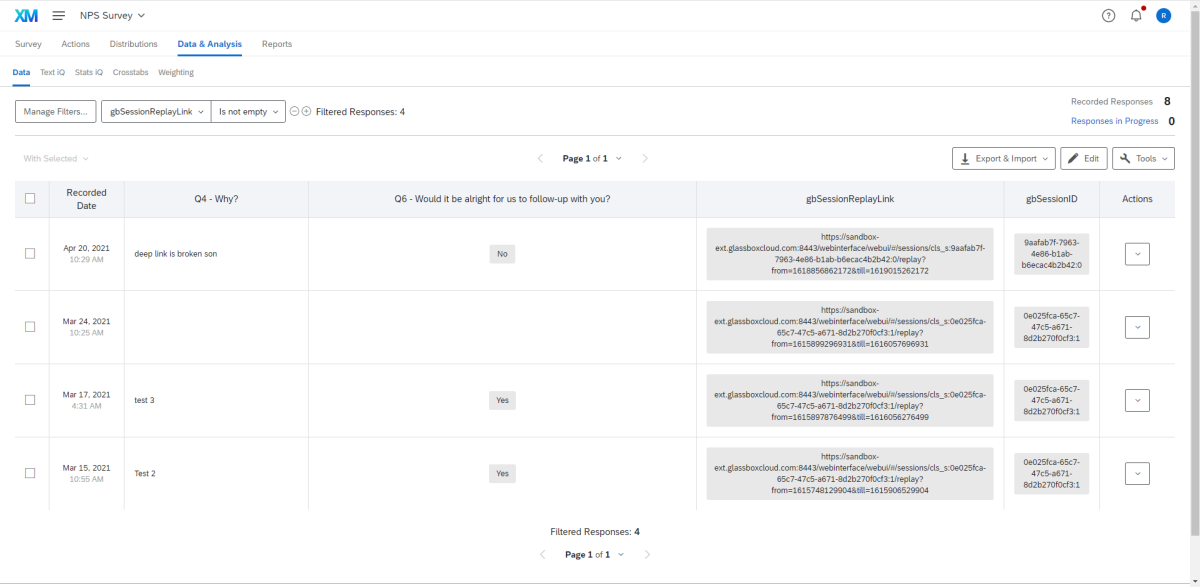Click the Edit button
The width and height of the screenshot is (1200, 587).
(1084, 158)
